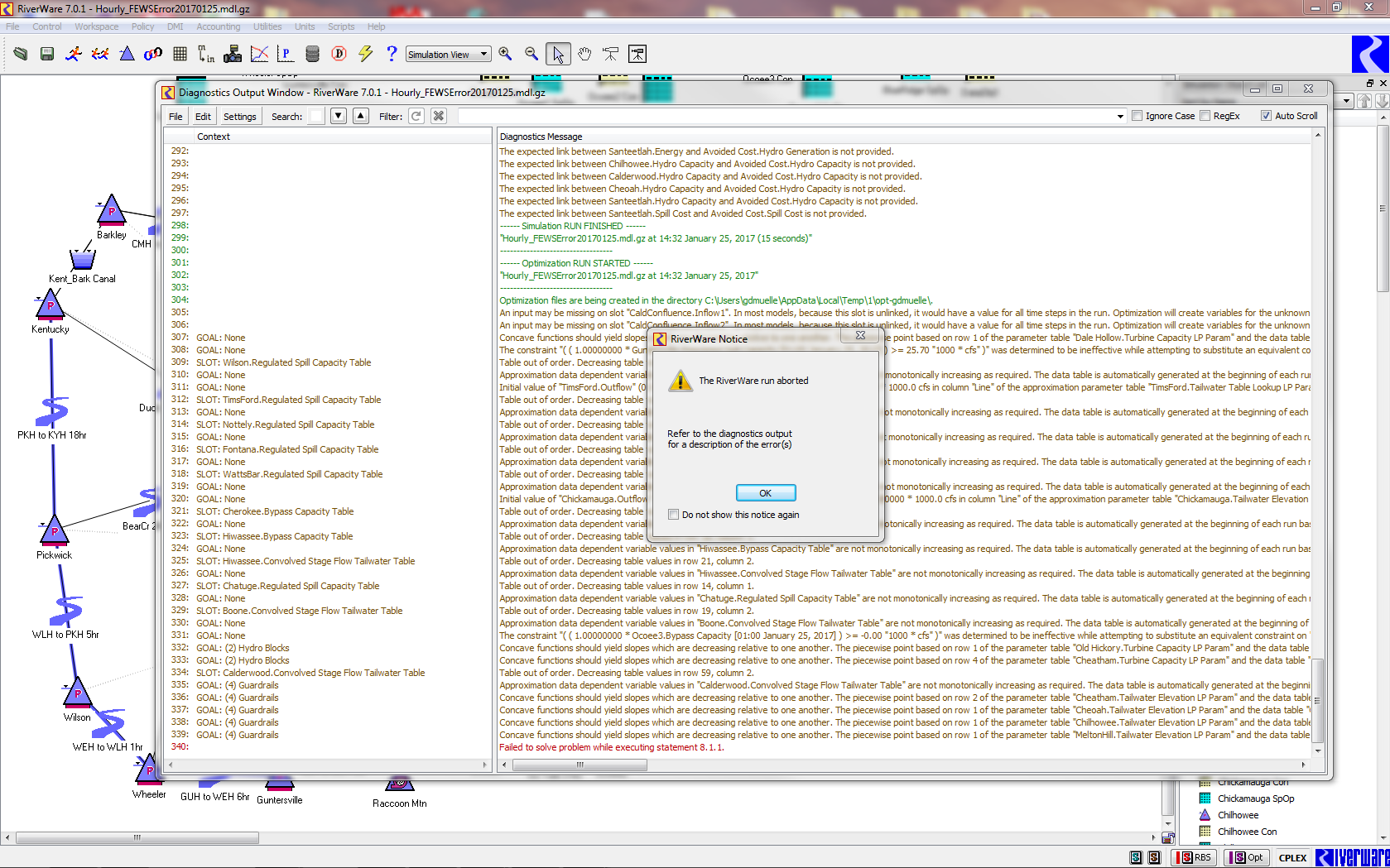
Task: Open the grid table icon in toolbar
Action: pos(180,54)
